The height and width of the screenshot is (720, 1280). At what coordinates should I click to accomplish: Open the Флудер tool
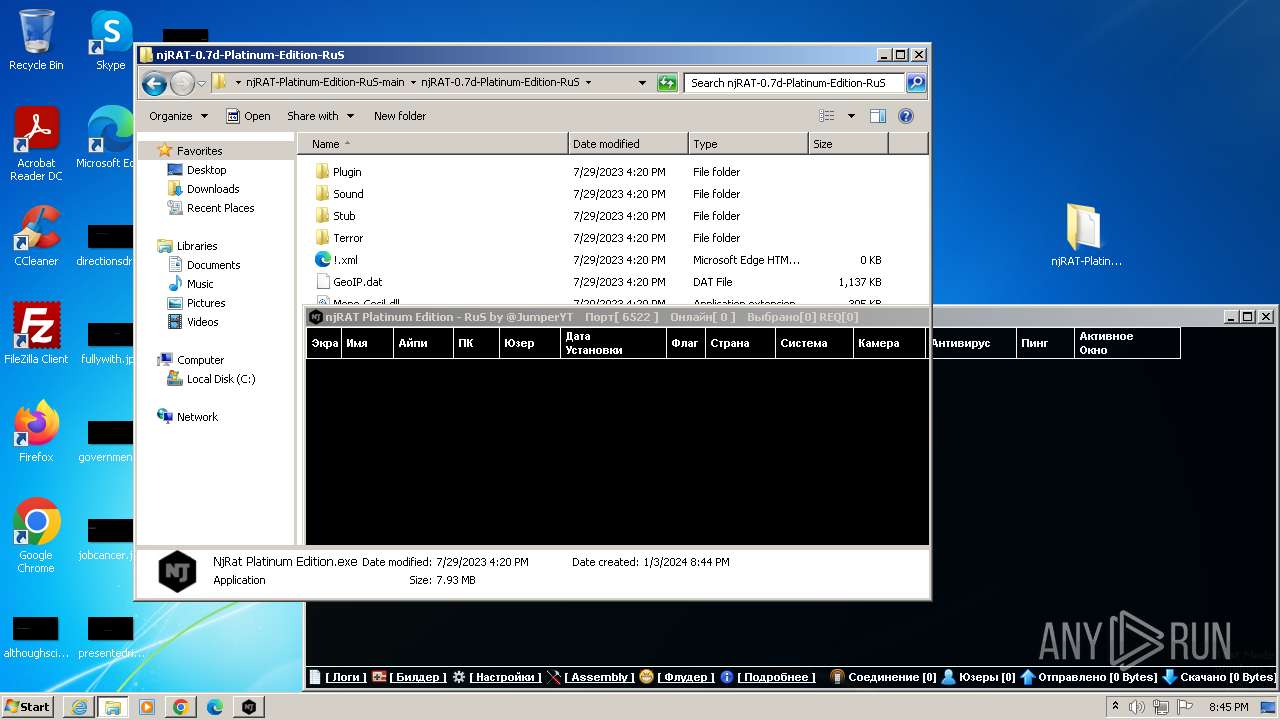point(686,677)
